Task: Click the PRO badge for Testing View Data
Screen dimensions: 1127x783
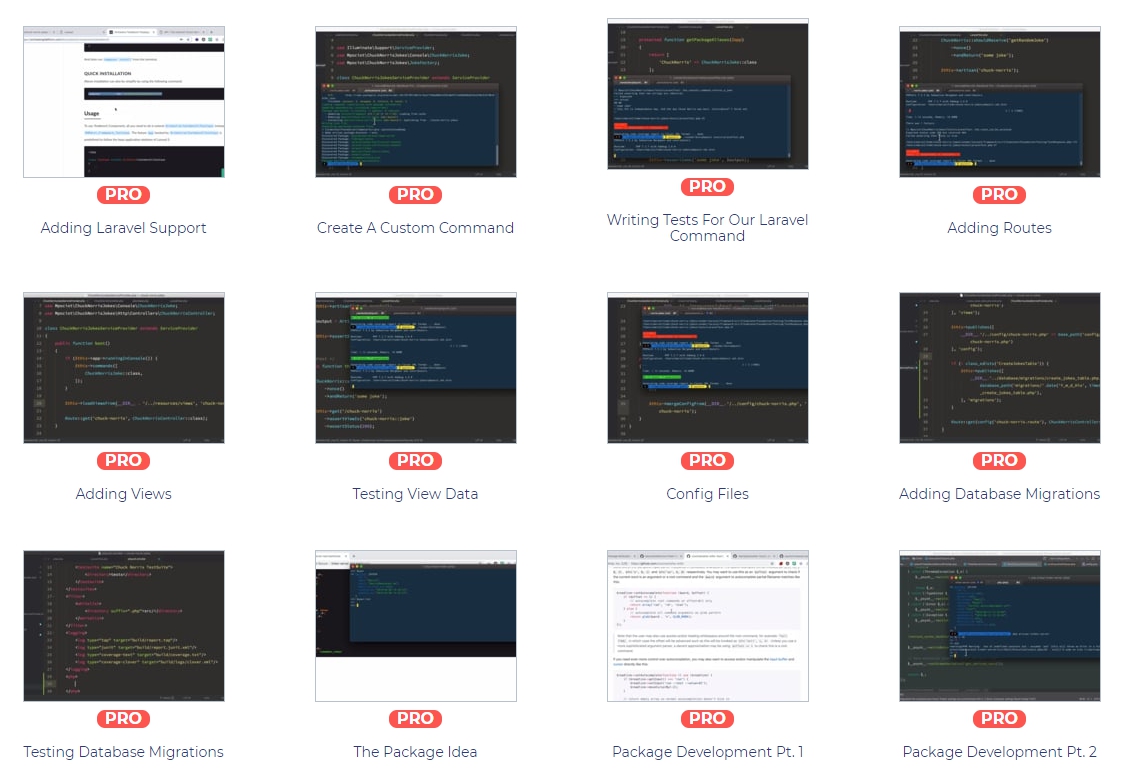Action: [x=415, y=461]
